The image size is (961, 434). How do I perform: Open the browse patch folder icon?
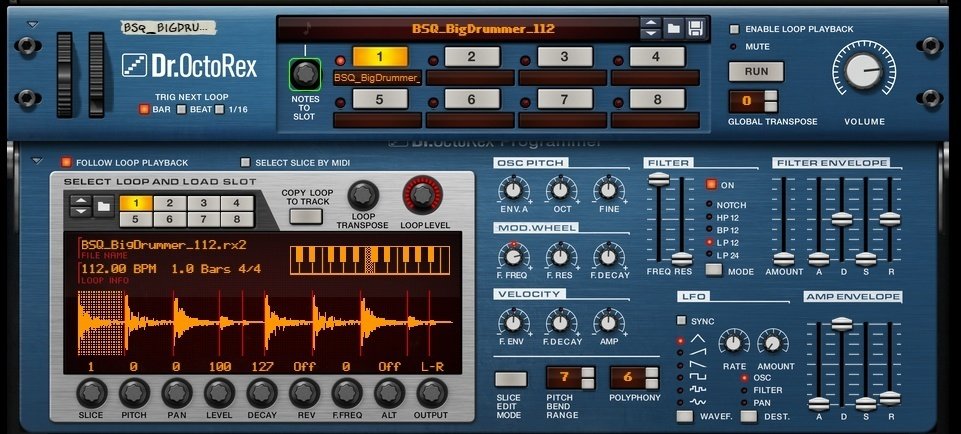click(673, 28)
